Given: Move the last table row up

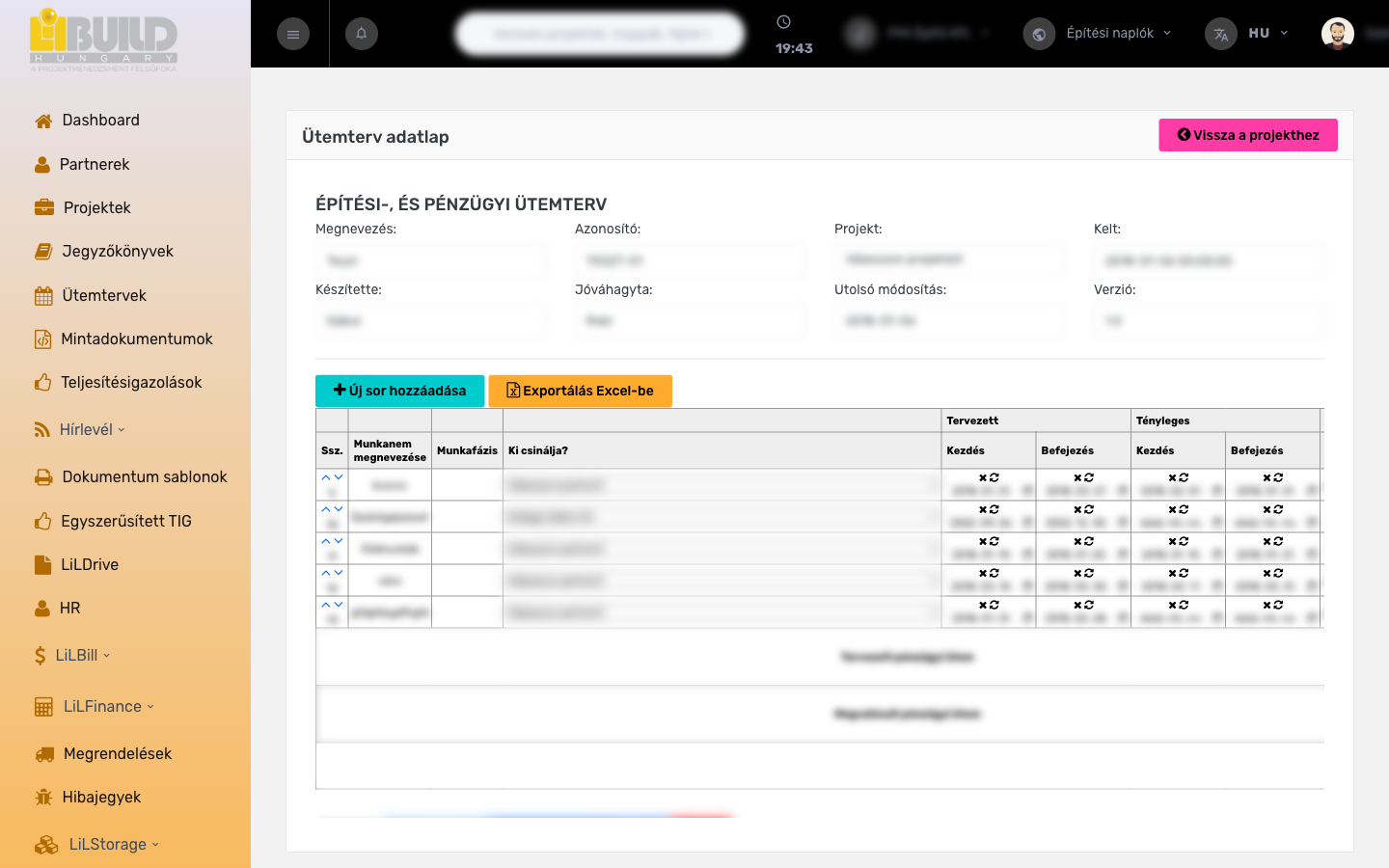Looking at the screenshot, I should (x=326, y=605).
